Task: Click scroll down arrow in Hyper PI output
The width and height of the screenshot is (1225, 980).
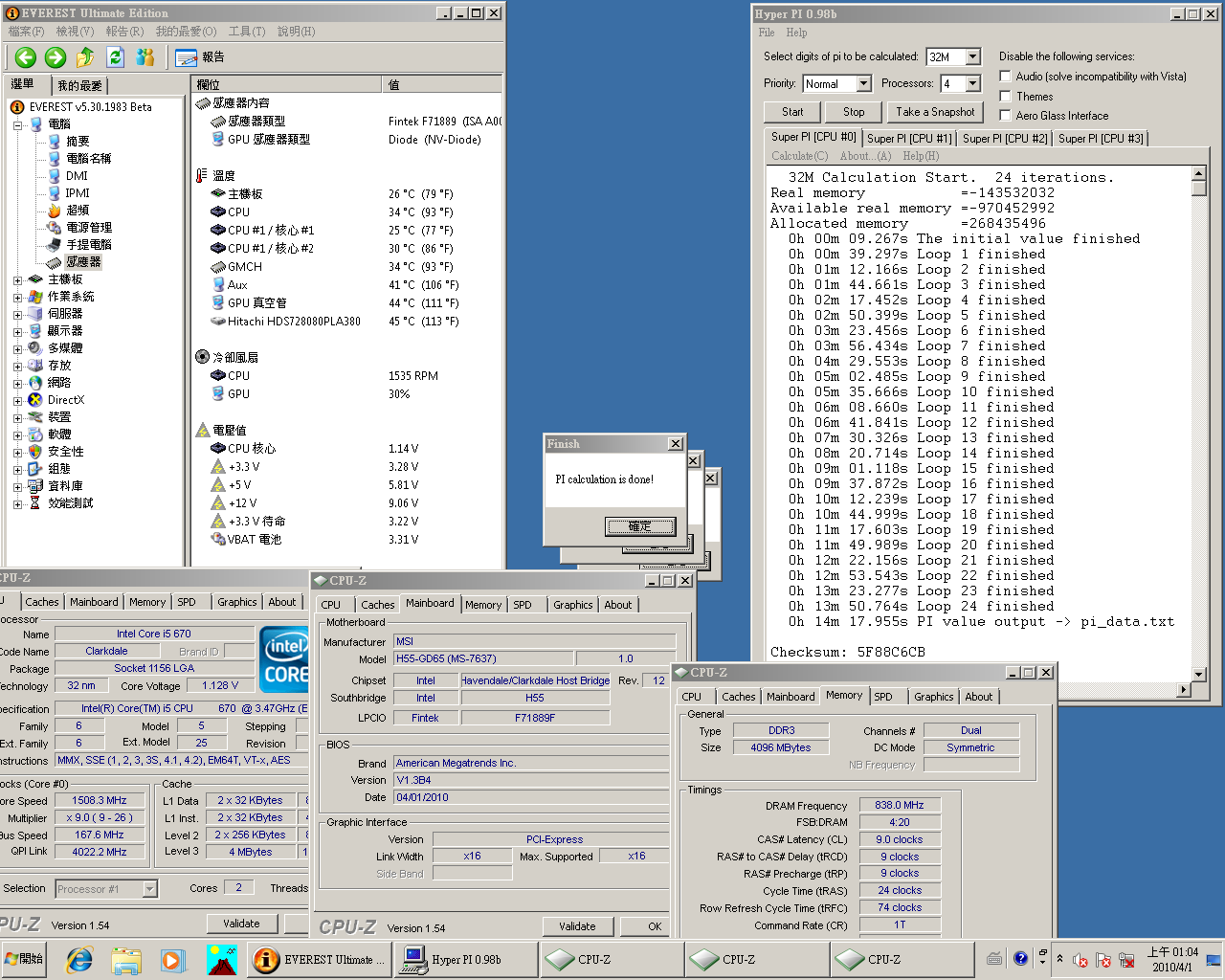Action: click(1198, 675)
